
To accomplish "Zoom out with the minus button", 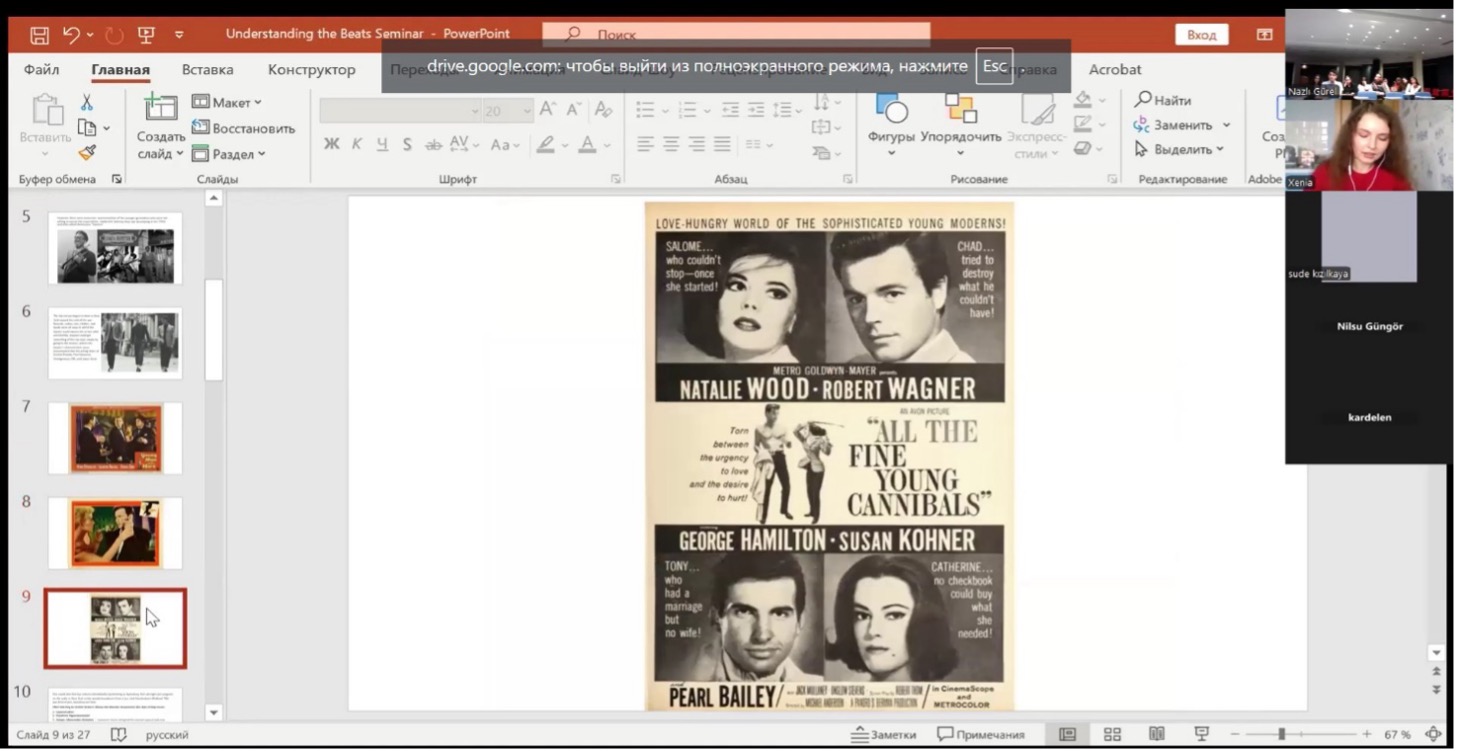I will point(1236,734).
